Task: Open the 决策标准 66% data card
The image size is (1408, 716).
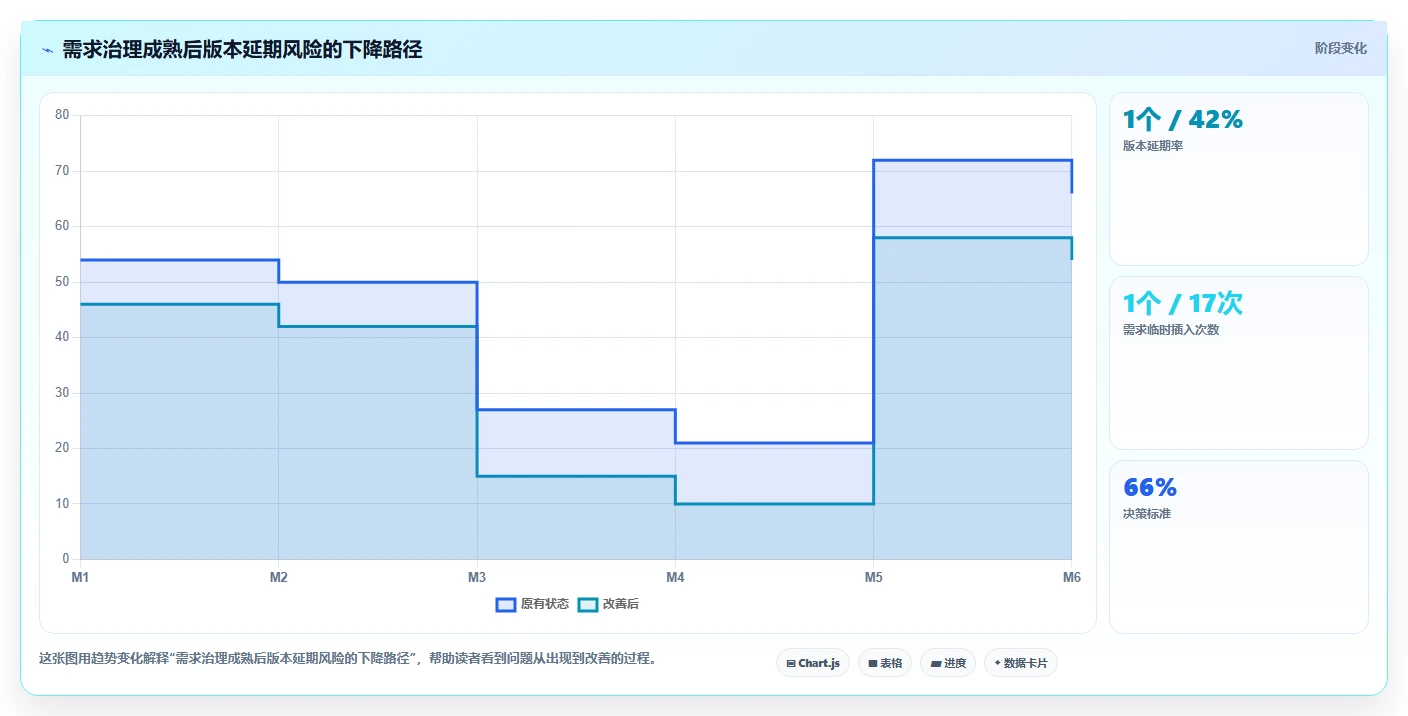Action: 1238,547
